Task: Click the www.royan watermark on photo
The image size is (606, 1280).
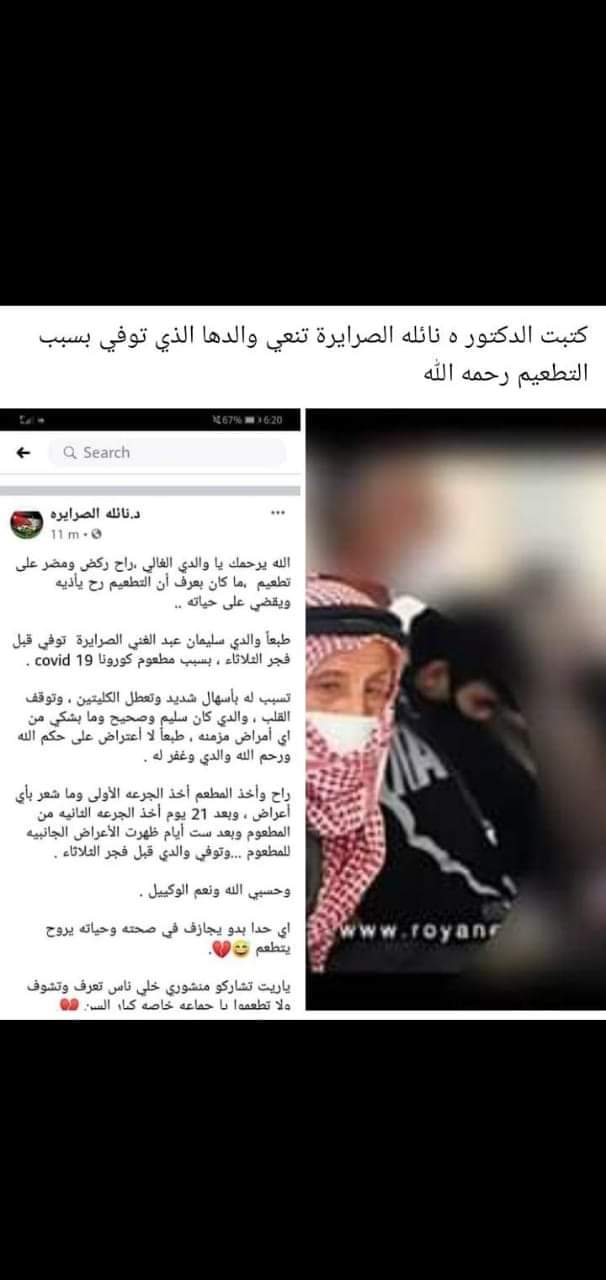Action: (x=421, y=932)
